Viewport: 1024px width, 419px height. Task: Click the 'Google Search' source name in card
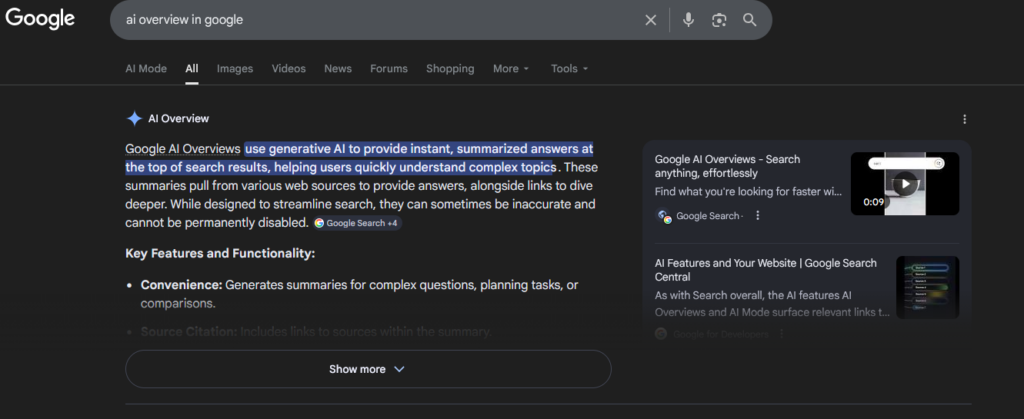708,216
